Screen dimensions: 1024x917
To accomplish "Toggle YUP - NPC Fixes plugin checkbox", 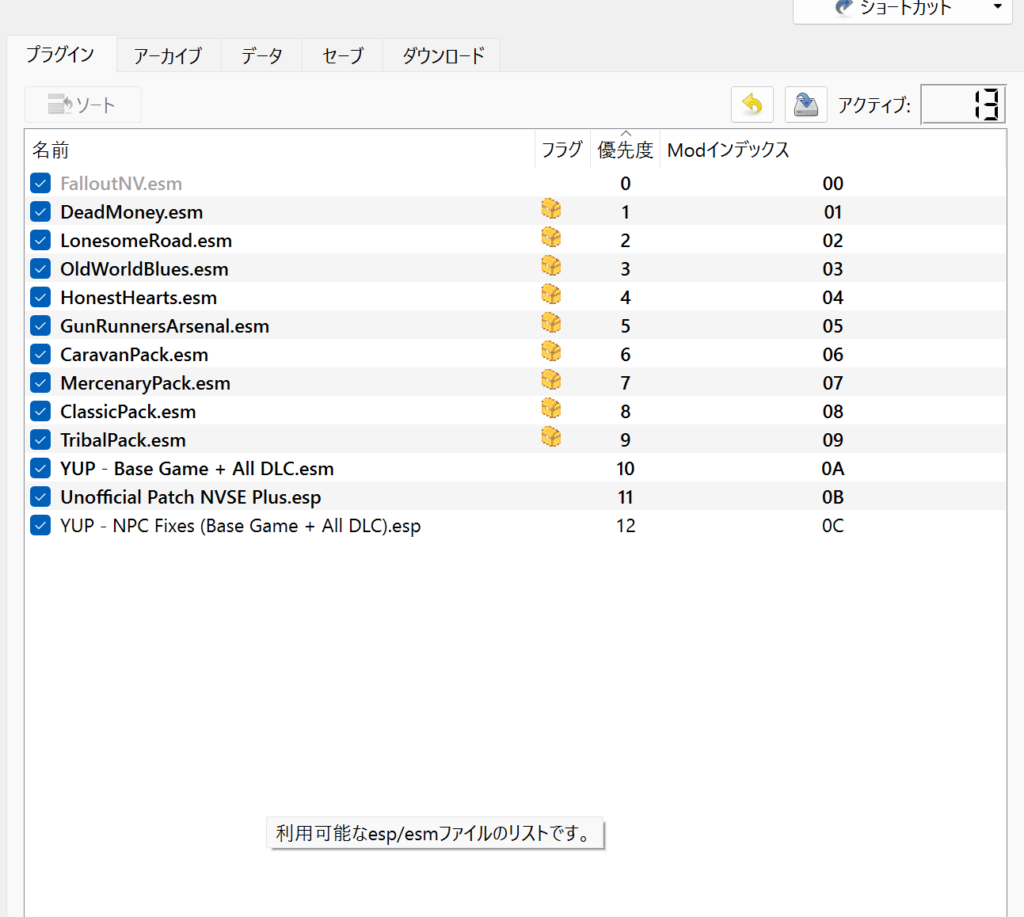I will (x=40, y=525).
